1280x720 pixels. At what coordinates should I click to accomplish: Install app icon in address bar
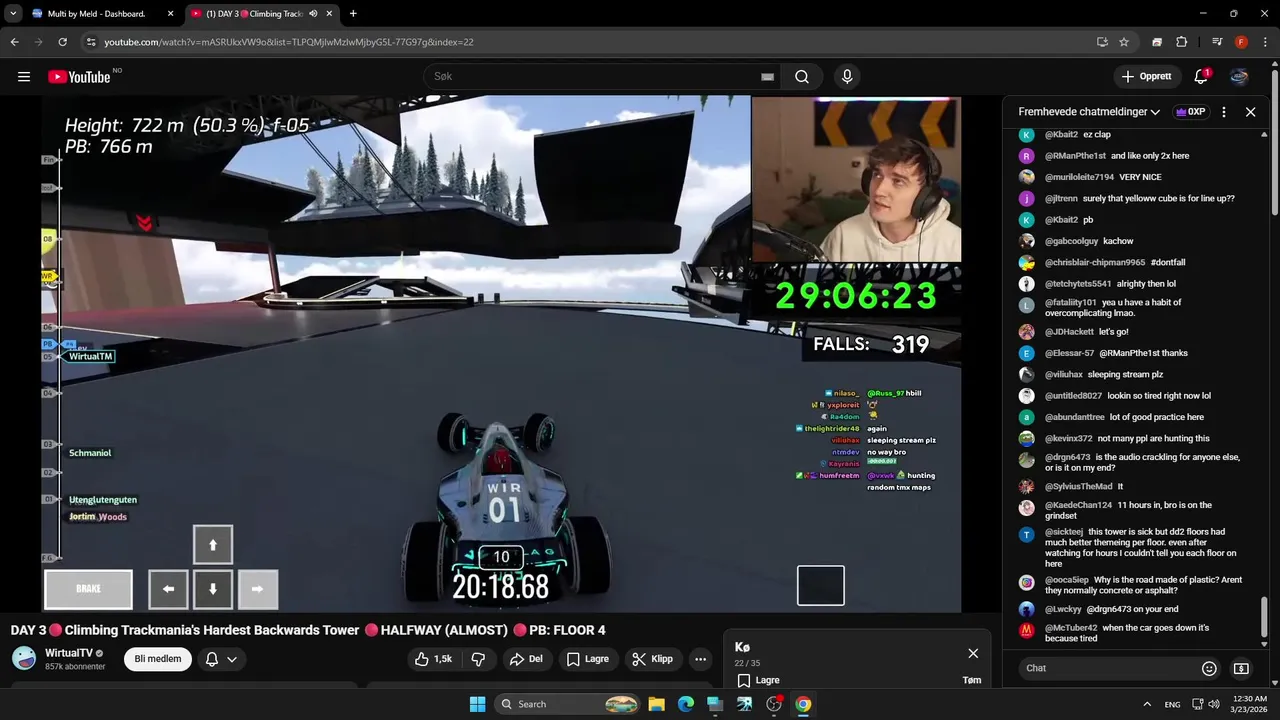(1102, 42)
